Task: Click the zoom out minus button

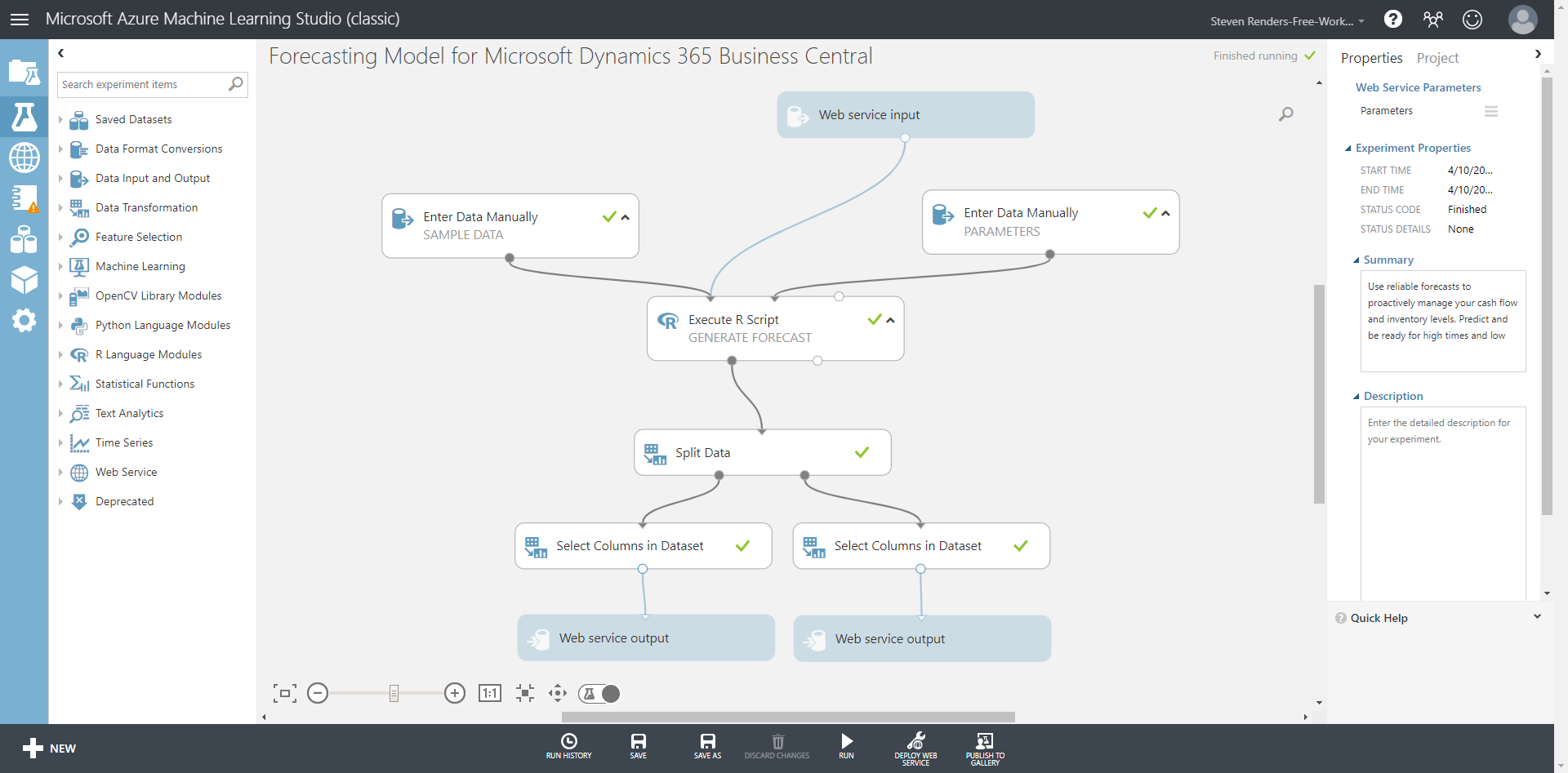Action: 318,693
